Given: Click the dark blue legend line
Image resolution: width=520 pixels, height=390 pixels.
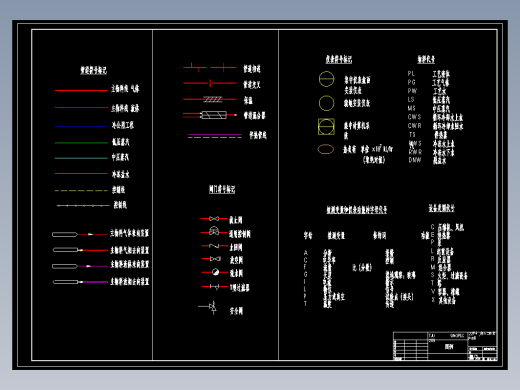Looking at the screenshot, I should (x=81, y=126).
